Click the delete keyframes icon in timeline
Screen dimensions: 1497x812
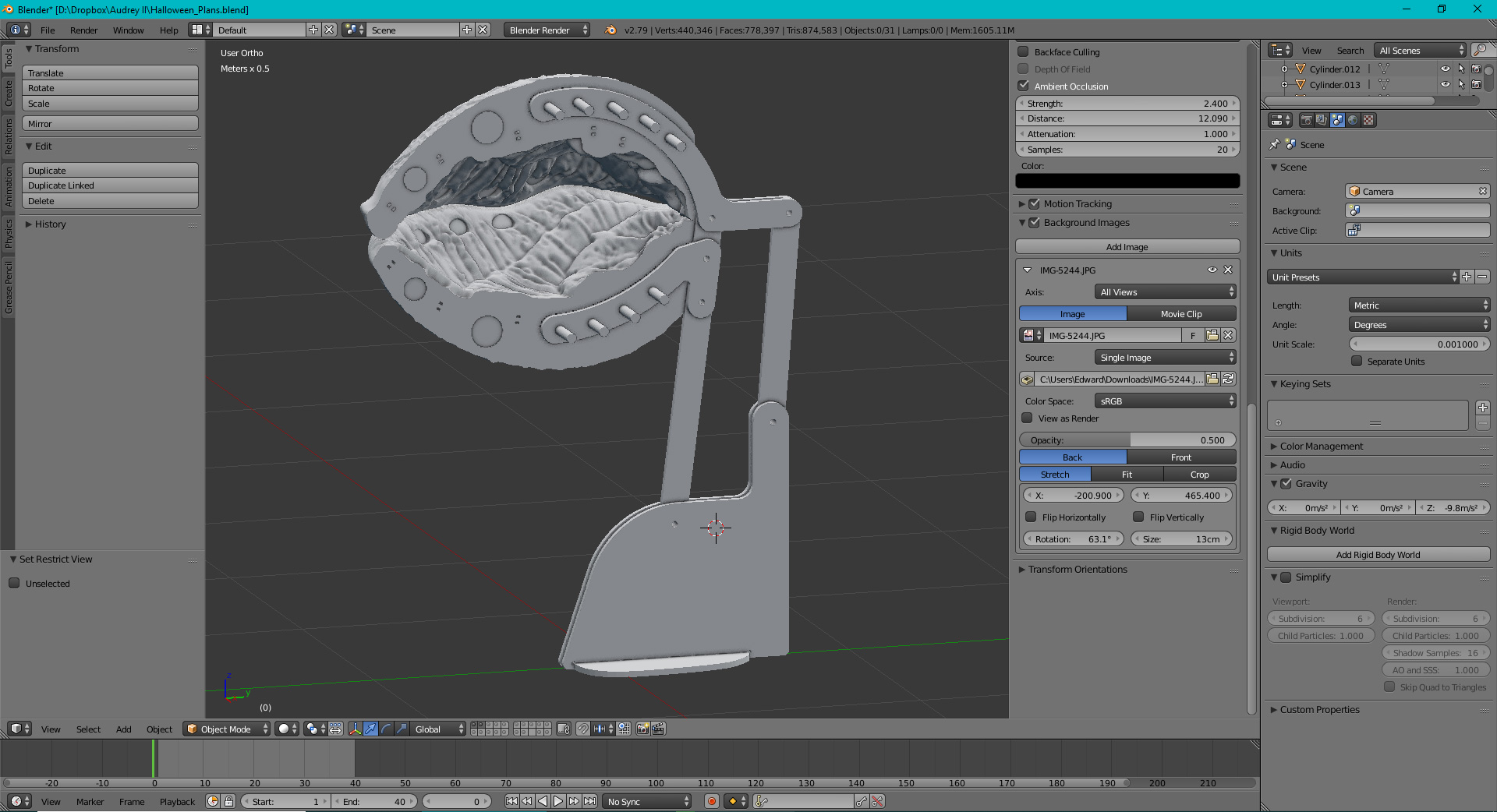point(877,802)
